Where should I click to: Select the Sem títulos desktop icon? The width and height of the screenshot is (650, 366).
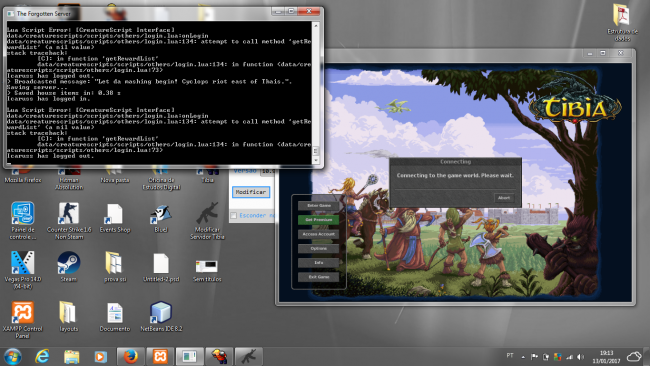tap(207, 270)
